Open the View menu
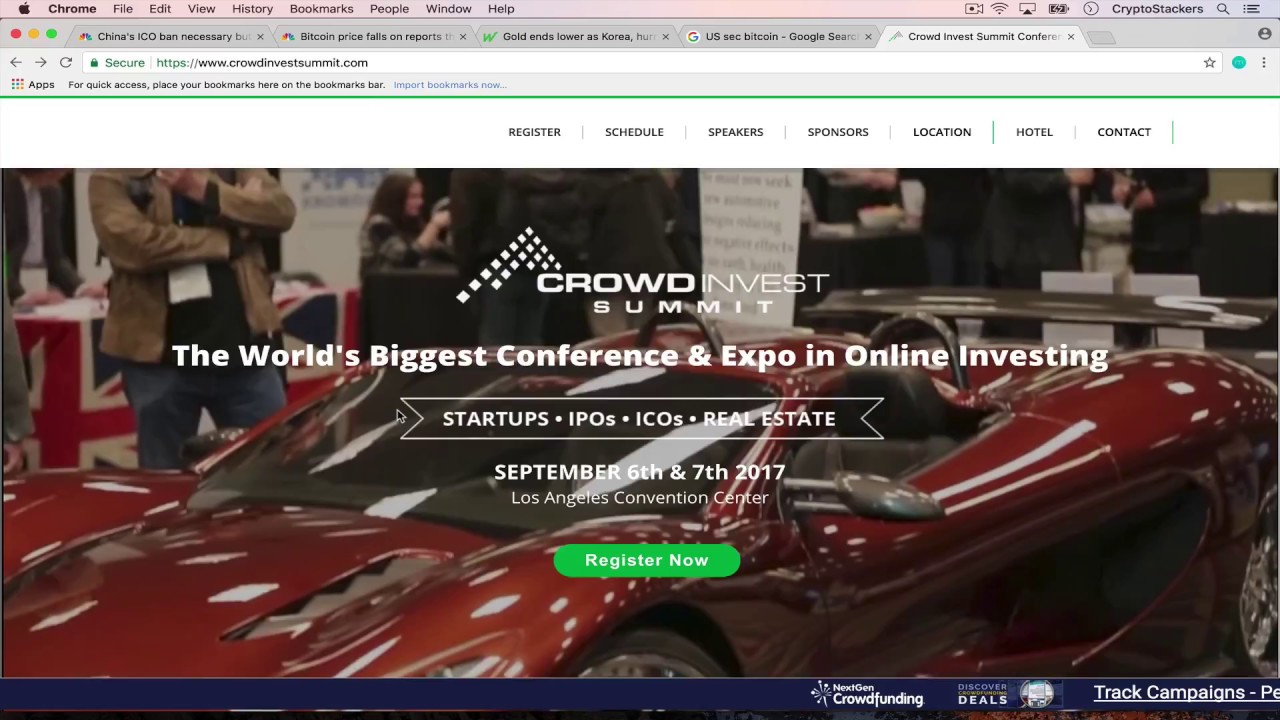The image size is (1280, 720). (x=201, y=9)
